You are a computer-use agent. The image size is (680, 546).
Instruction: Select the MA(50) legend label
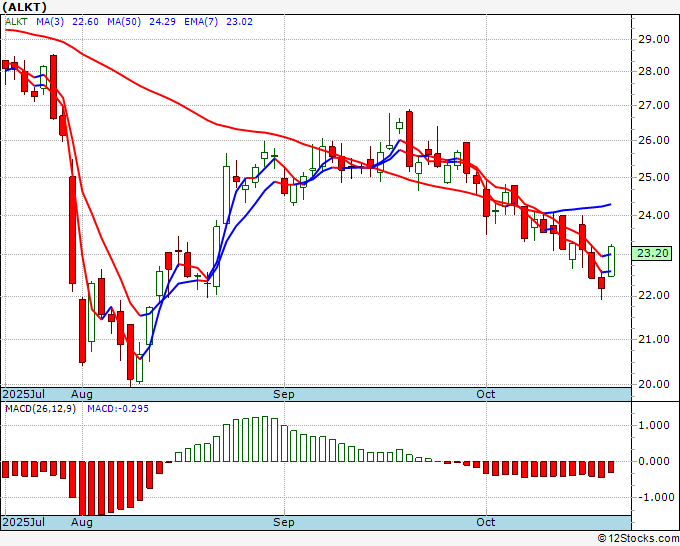(x=124, y=22)
